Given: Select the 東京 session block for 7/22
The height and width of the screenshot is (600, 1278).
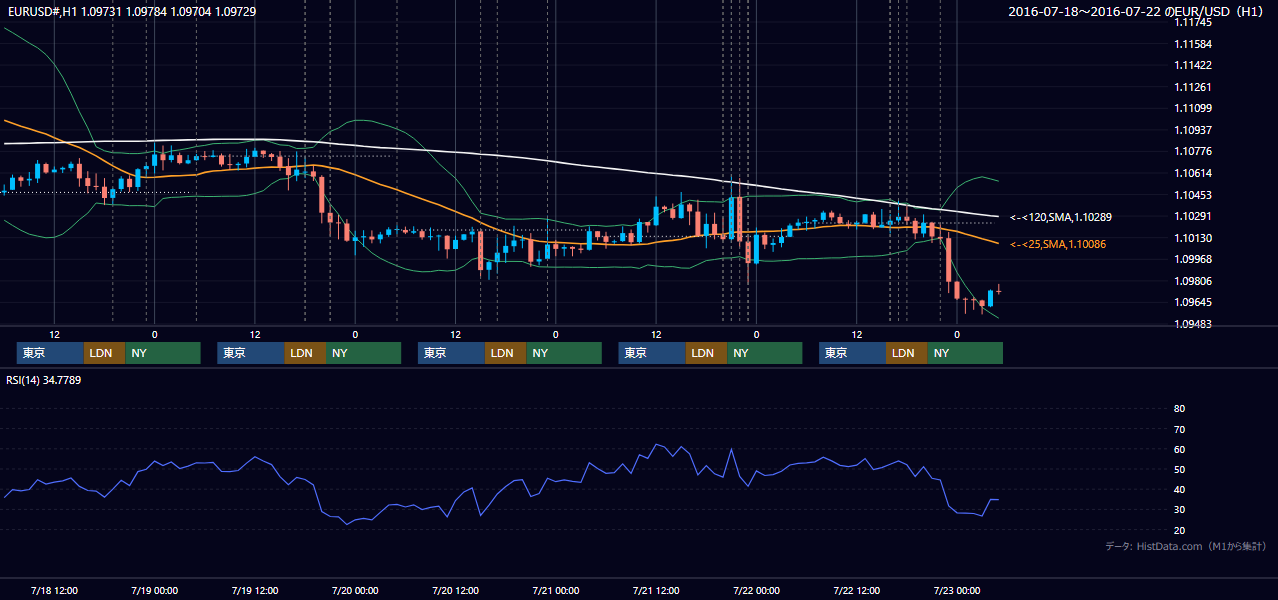Looking at the screenshot, I should click(x=852, y=353).
